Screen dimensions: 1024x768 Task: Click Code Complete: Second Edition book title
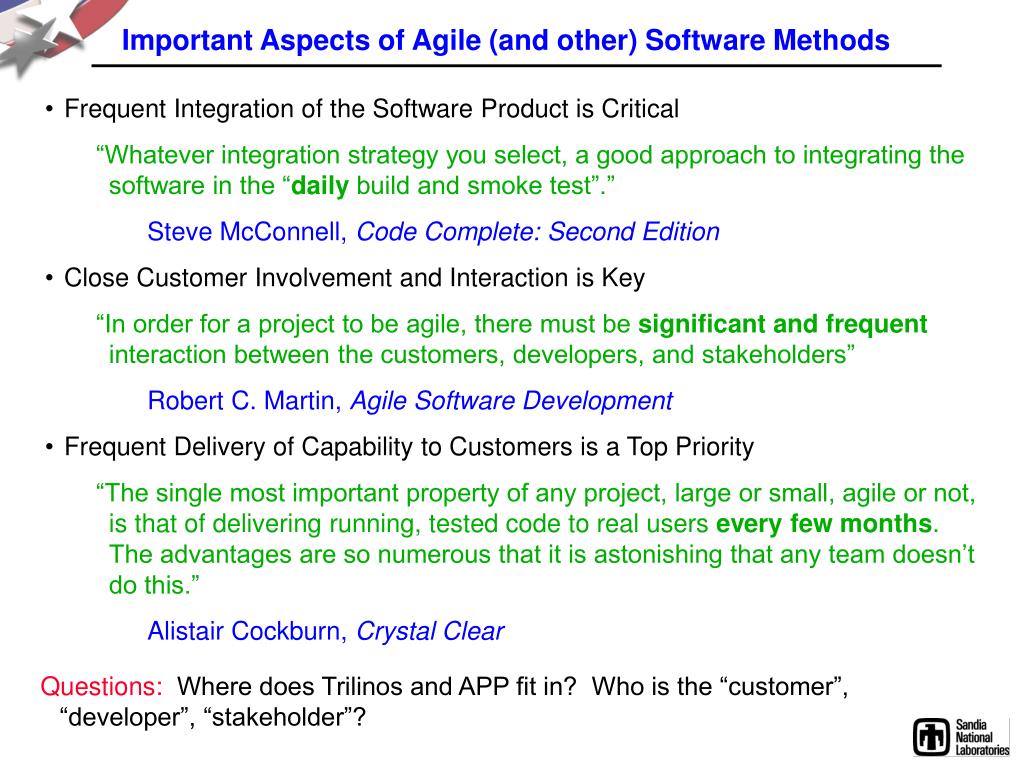(x=537, y=232)
